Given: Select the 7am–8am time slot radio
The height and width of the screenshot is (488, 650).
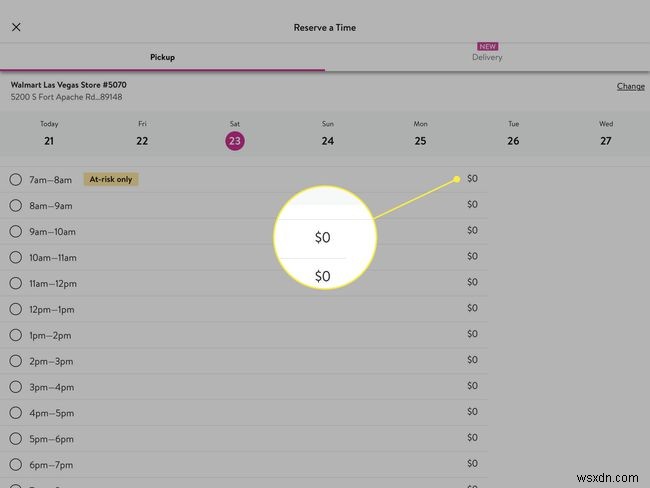Looking at the screenshot, I should tap(16, 180).
